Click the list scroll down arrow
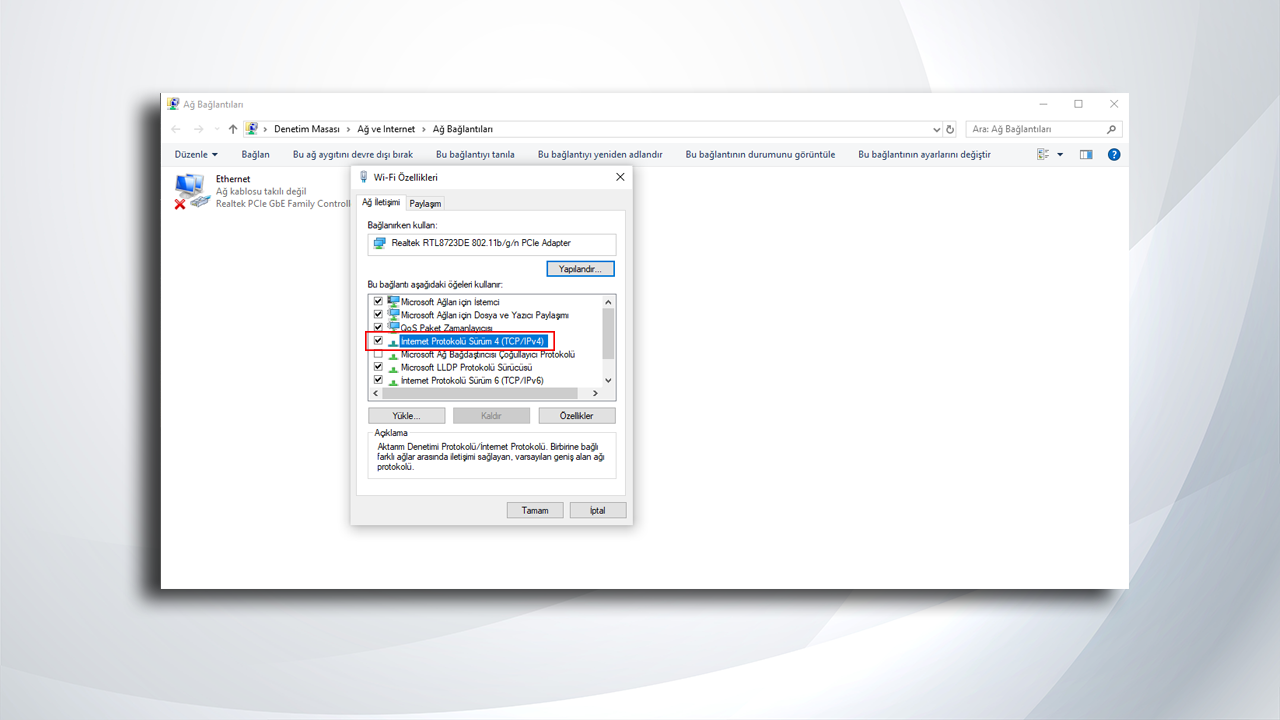The width and height of the screenshot is (1280, 720). click(x=608, y=380)
